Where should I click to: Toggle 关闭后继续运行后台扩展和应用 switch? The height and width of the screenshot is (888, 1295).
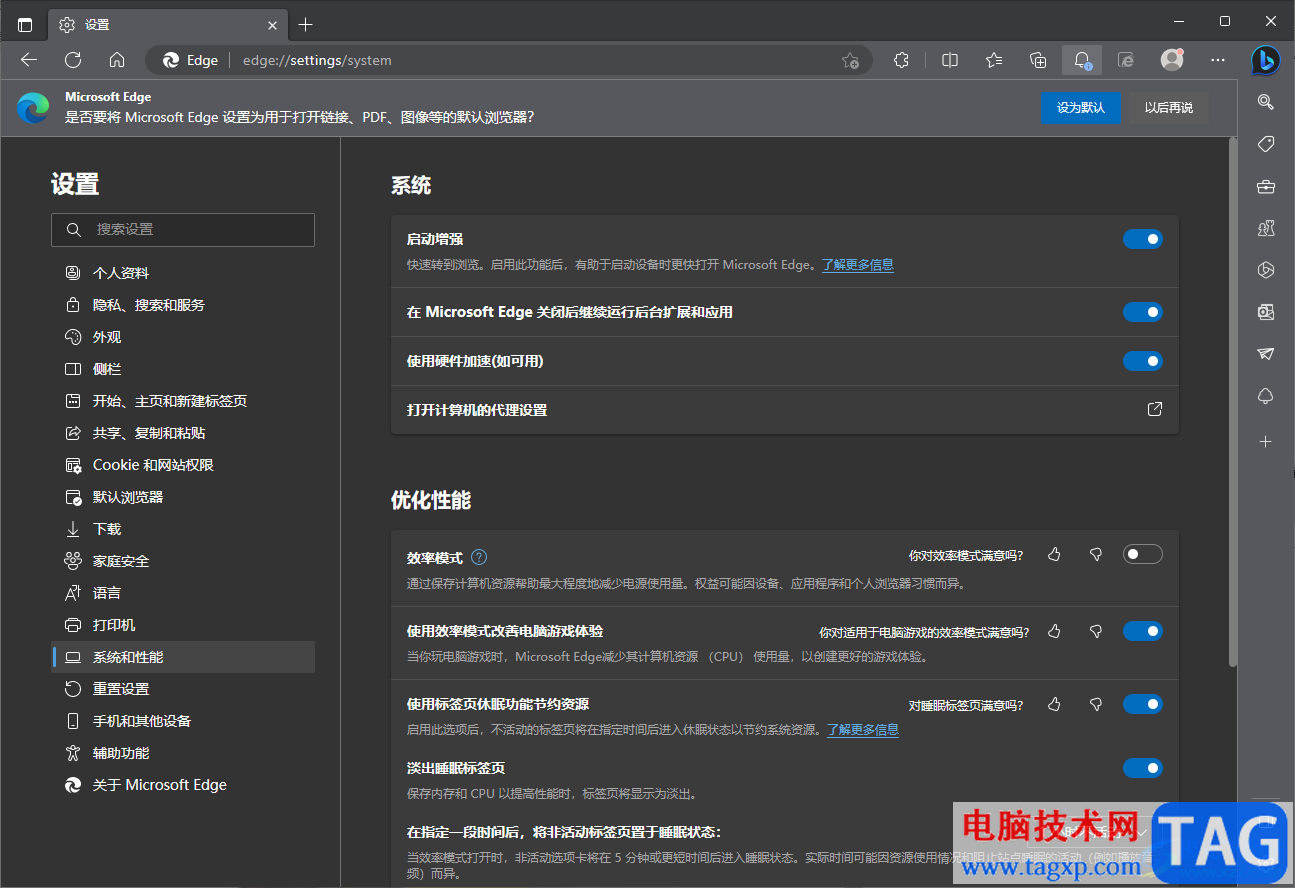[x=1143, y=312]
